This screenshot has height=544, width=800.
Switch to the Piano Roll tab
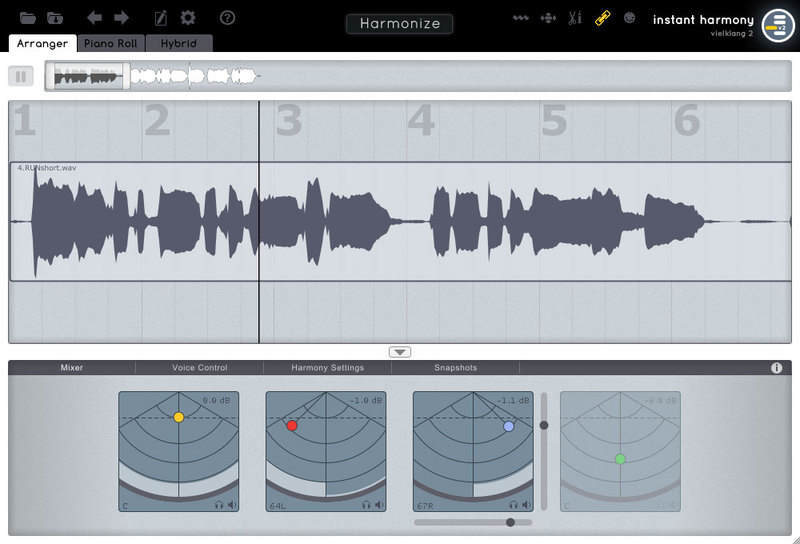(x=111, y=44)
